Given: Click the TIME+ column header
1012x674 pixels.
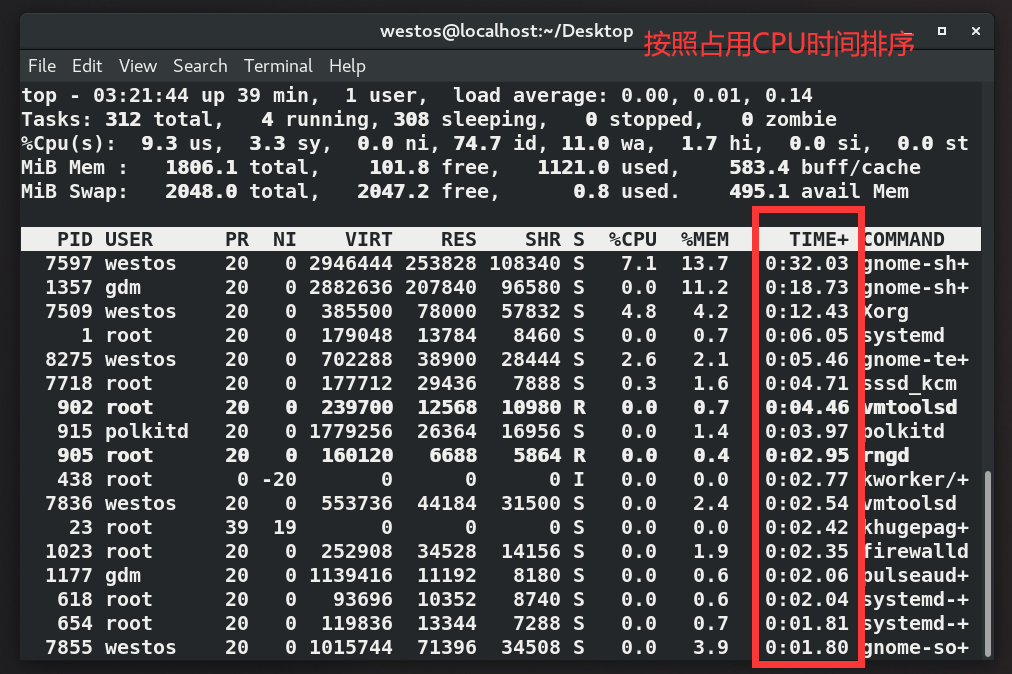Looking at the screenshot, I should pos(819,240).
